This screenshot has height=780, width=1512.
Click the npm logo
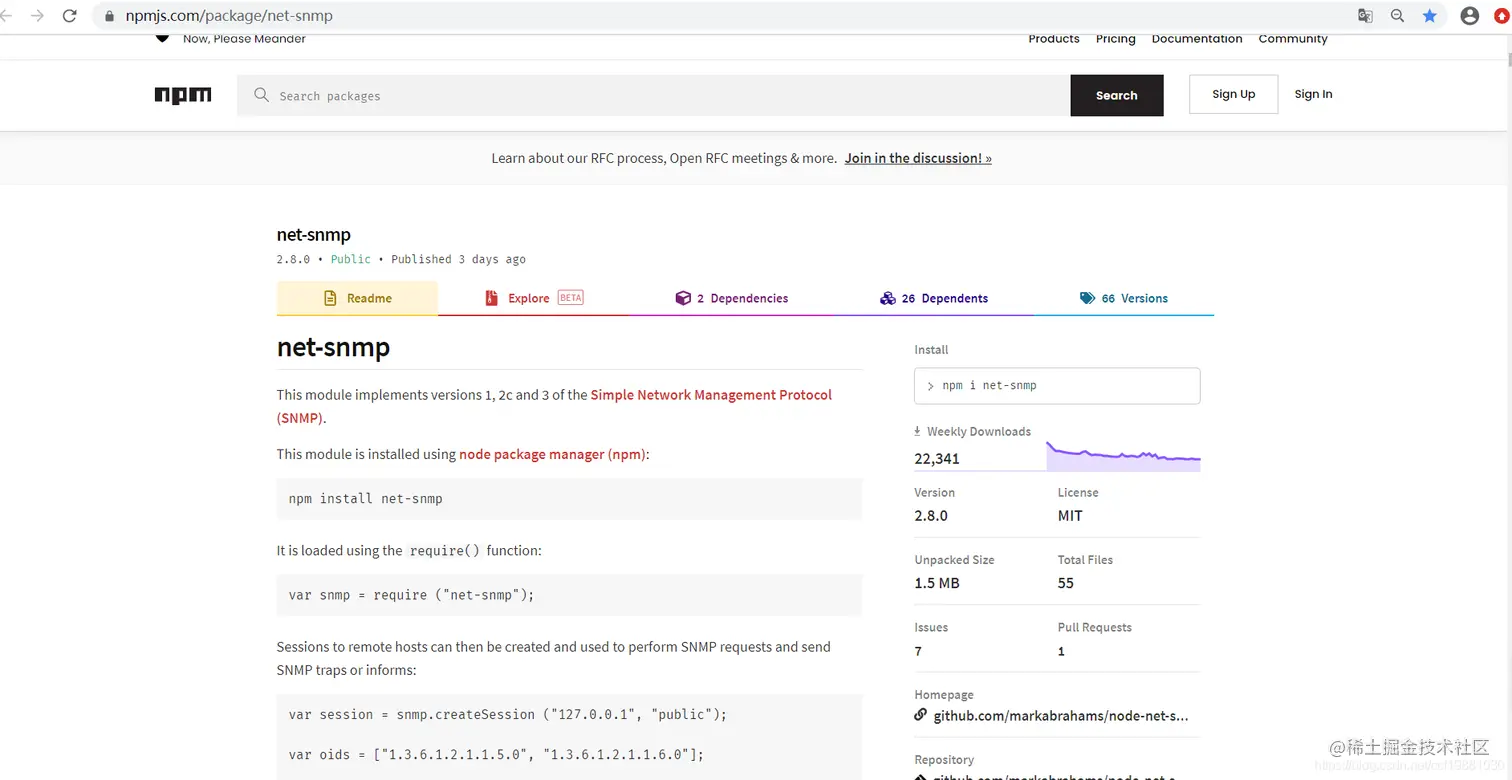click(x=183, y=95)
